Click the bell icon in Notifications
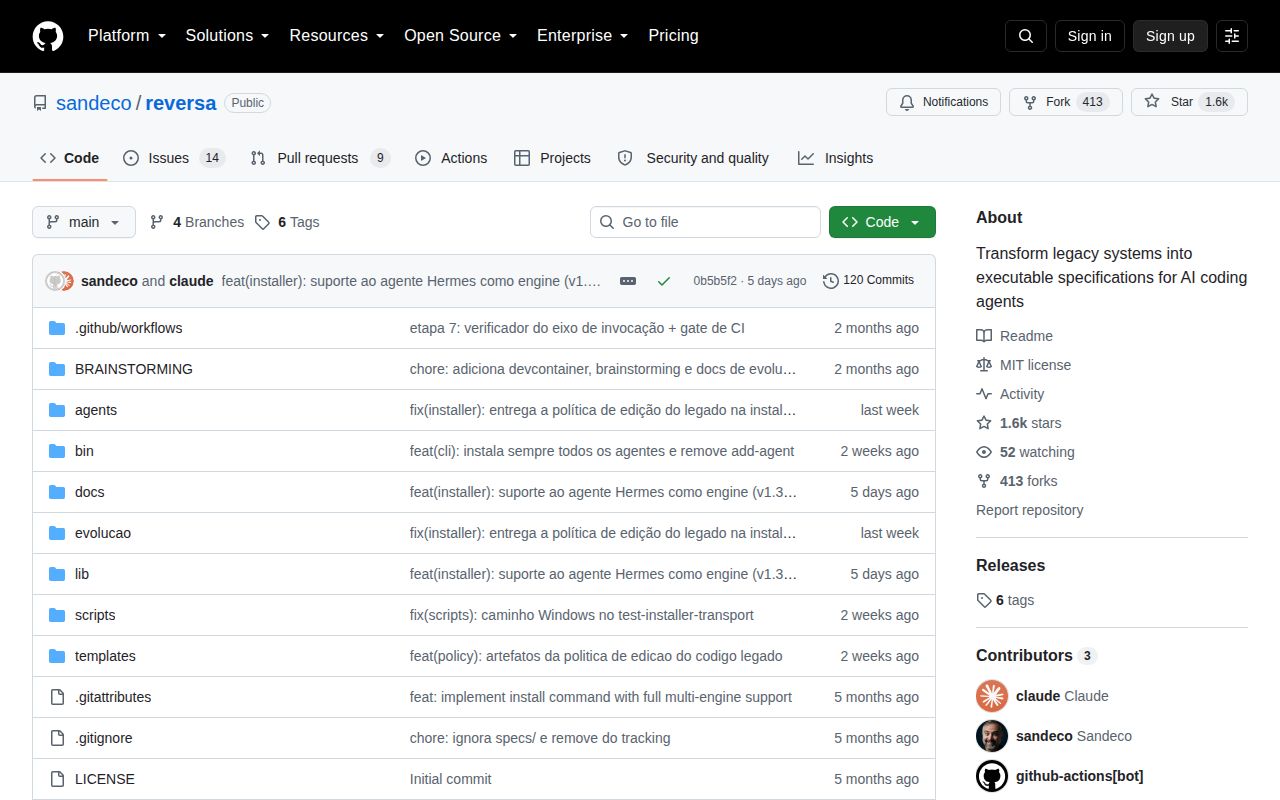 pos(907,102)
